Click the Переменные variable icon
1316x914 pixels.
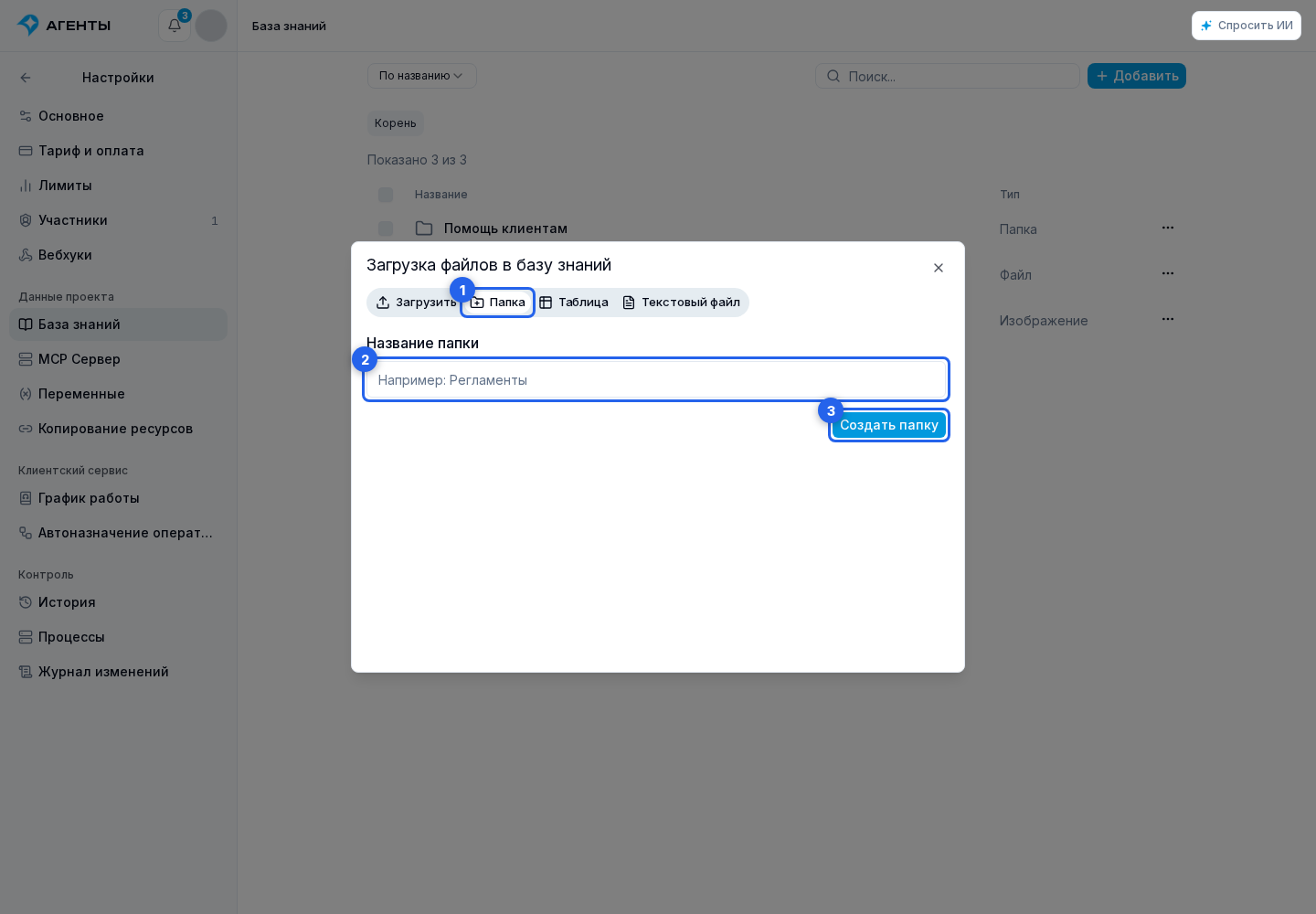[26, 394]
